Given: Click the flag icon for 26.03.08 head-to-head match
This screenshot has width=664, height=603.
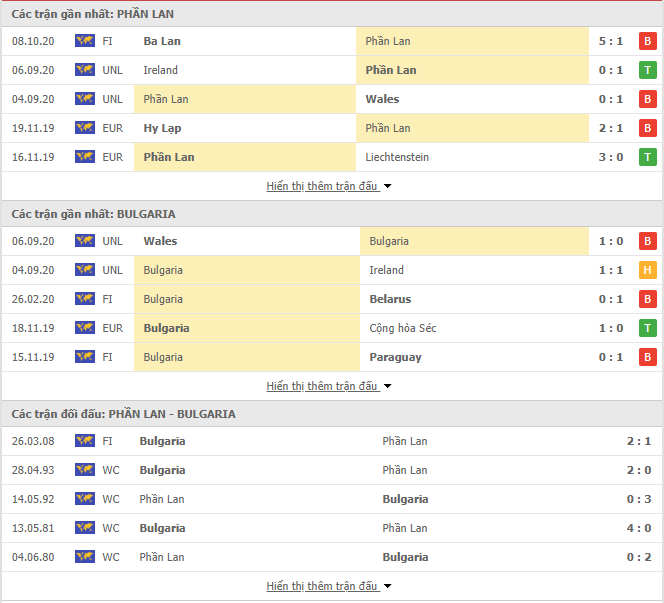Looking at the screenshot, I should click(85, 441).
